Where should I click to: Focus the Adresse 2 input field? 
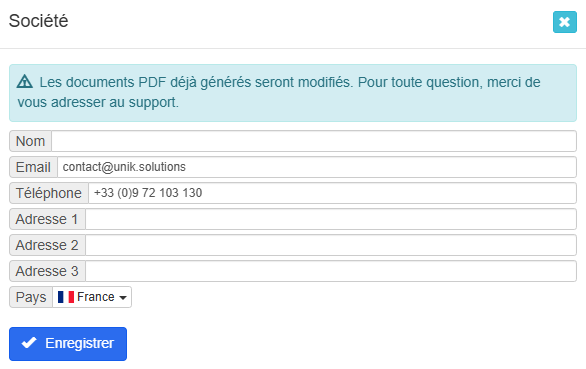(x=331, y=245)
